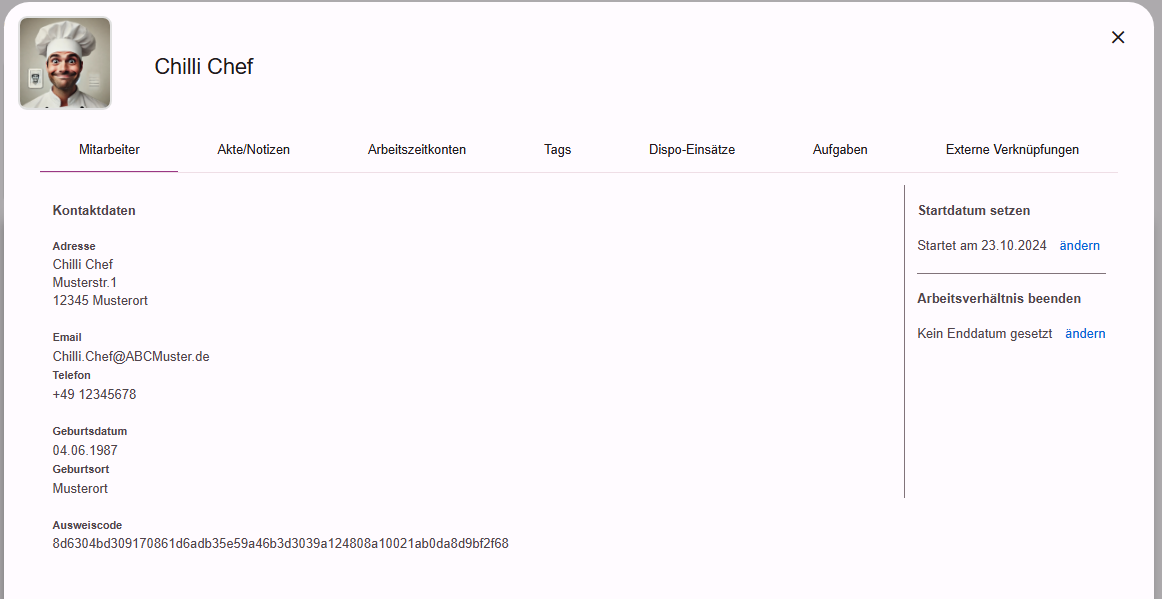Open Chilli Chef's profile photo

[65, 64]
